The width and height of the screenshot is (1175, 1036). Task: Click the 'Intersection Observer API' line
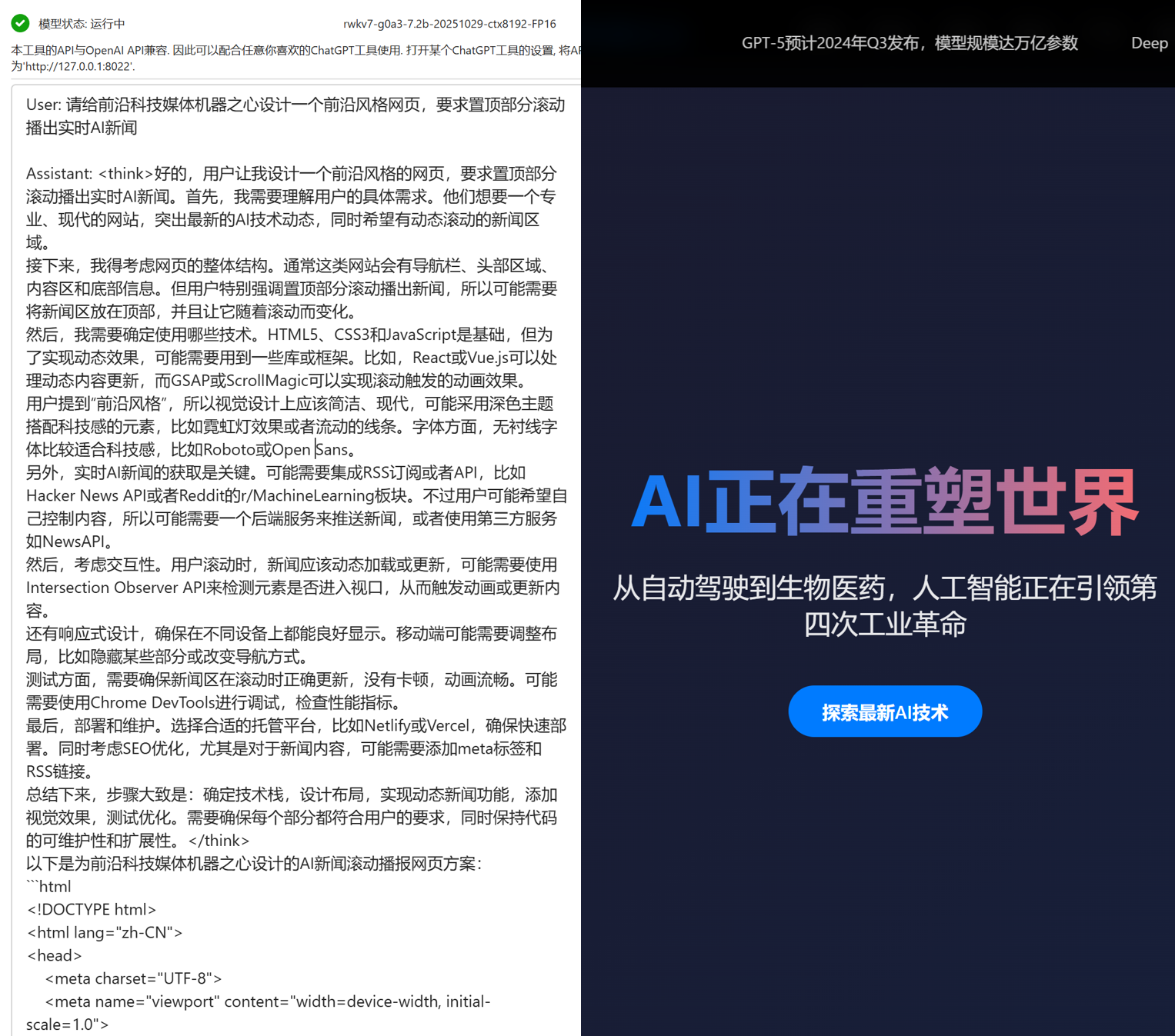pyautogui.click(x=293, y=588)
